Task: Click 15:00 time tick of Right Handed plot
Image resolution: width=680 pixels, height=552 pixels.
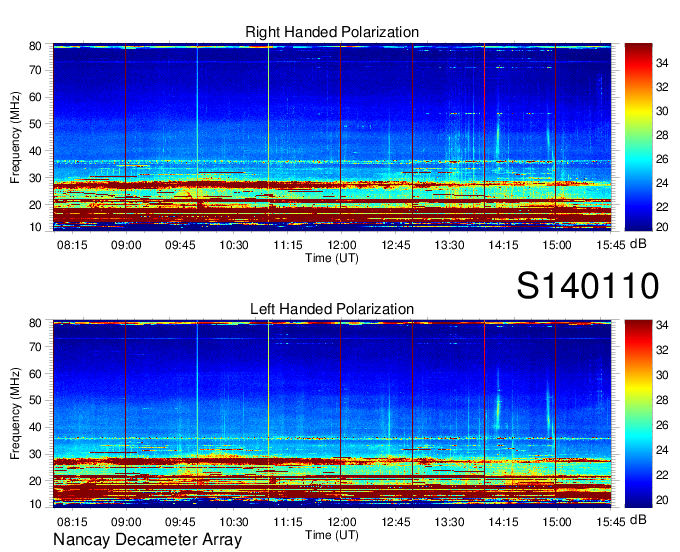Action: click(x=557, y=245)
